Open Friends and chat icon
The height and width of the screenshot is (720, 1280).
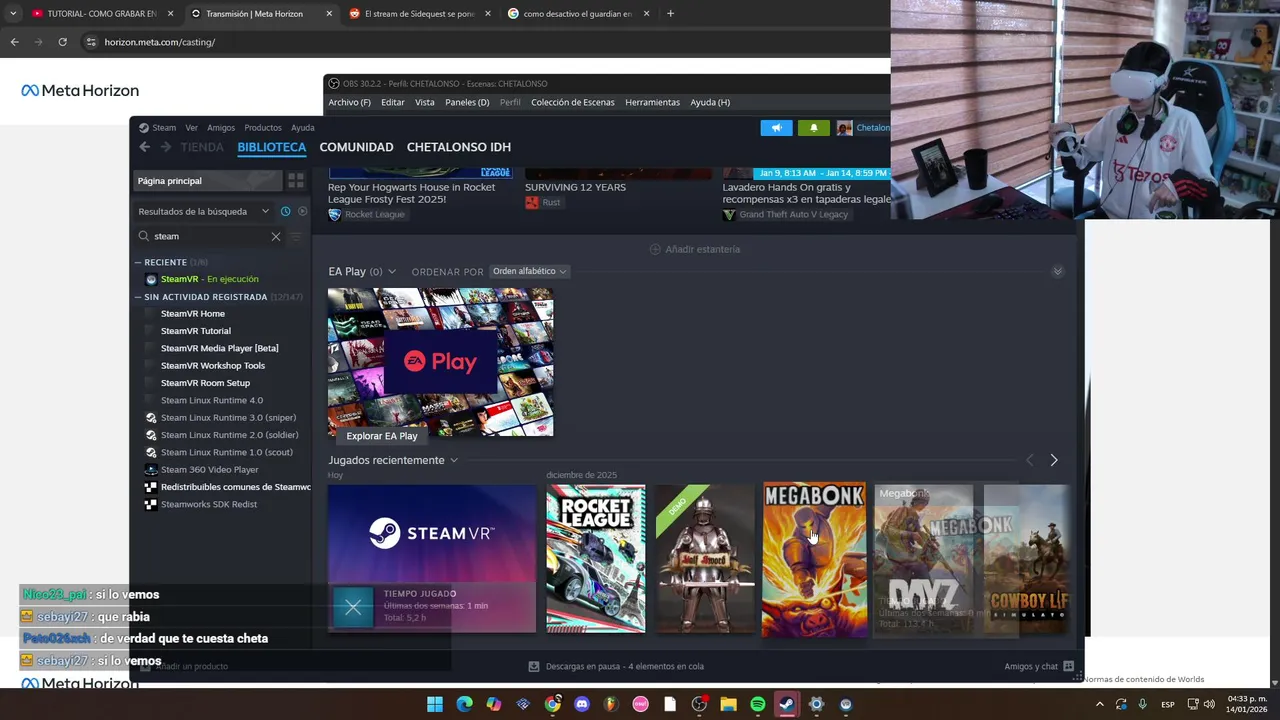[1068, 666]
